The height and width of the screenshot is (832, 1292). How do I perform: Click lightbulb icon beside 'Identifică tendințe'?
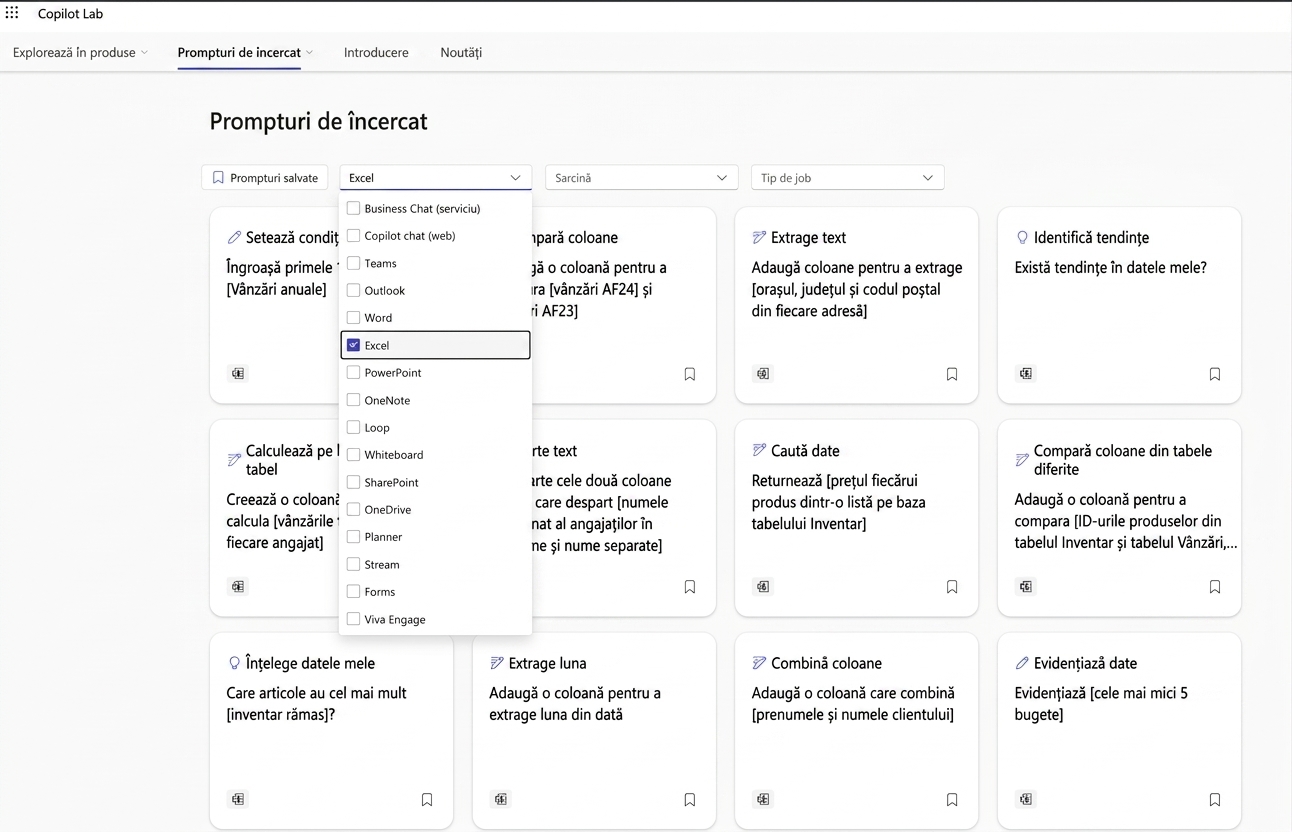pyautogui.click(x=1022, y=238)
